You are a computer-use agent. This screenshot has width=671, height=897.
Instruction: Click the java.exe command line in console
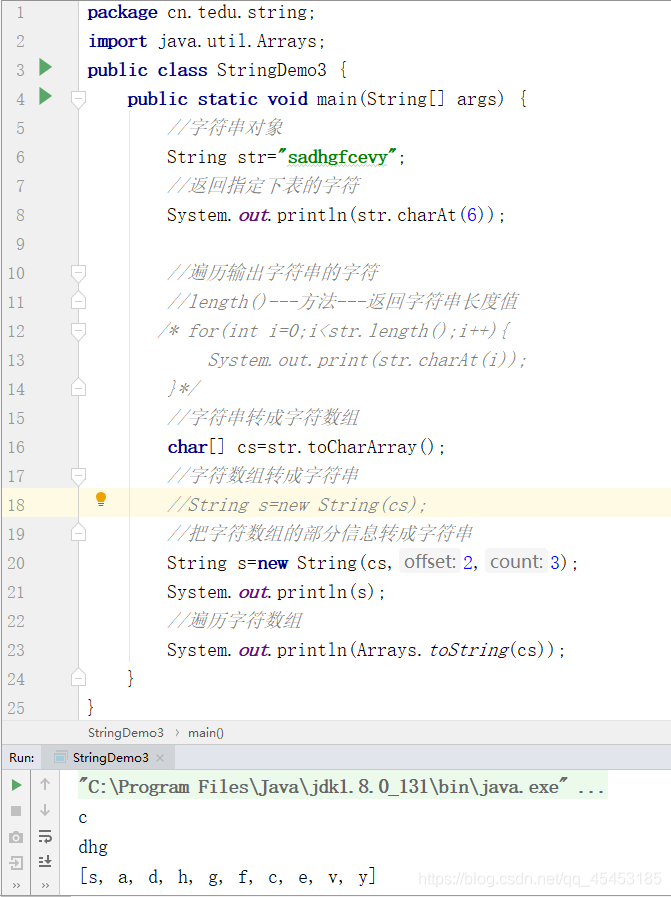(x=342, y=787)
